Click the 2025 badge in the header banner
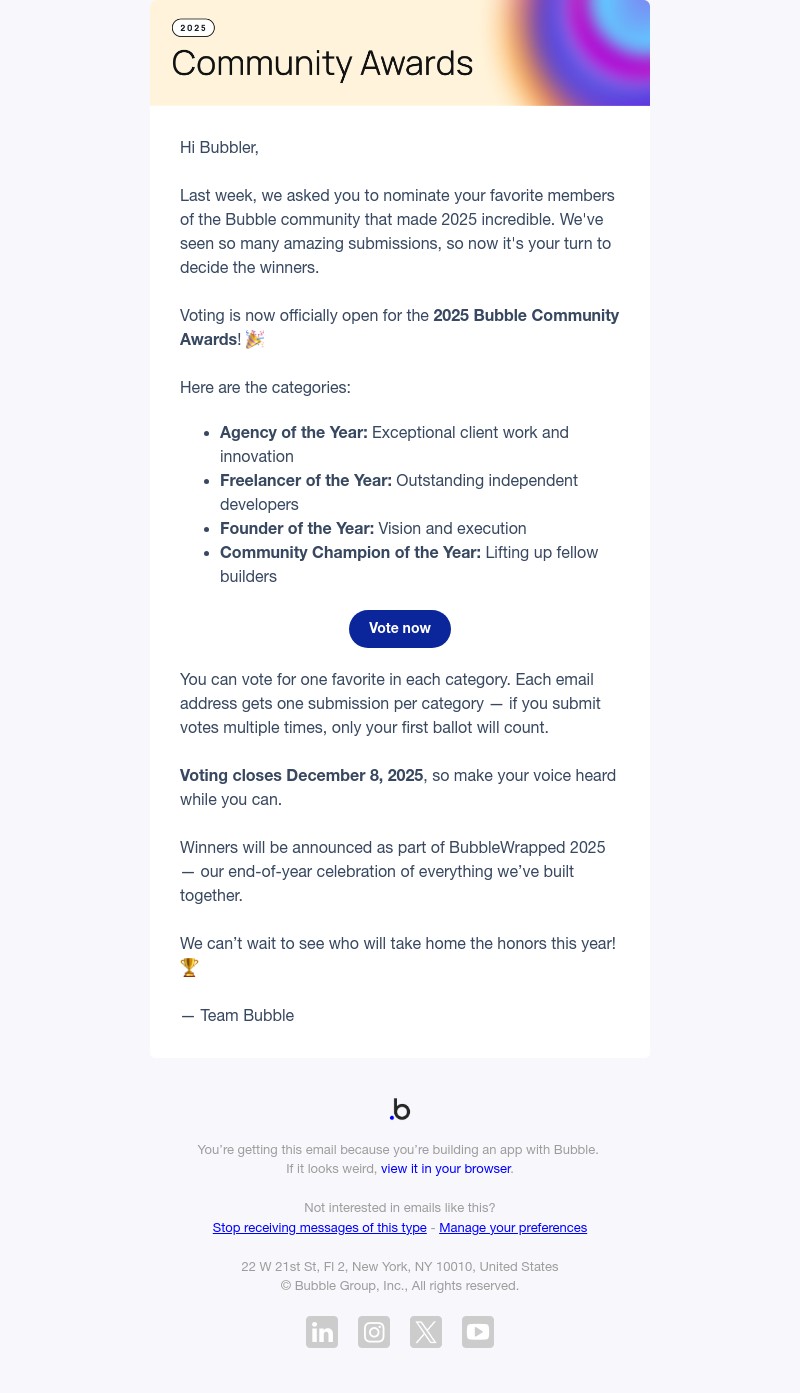Screen dimensions: 800x1393 point(193,28)
